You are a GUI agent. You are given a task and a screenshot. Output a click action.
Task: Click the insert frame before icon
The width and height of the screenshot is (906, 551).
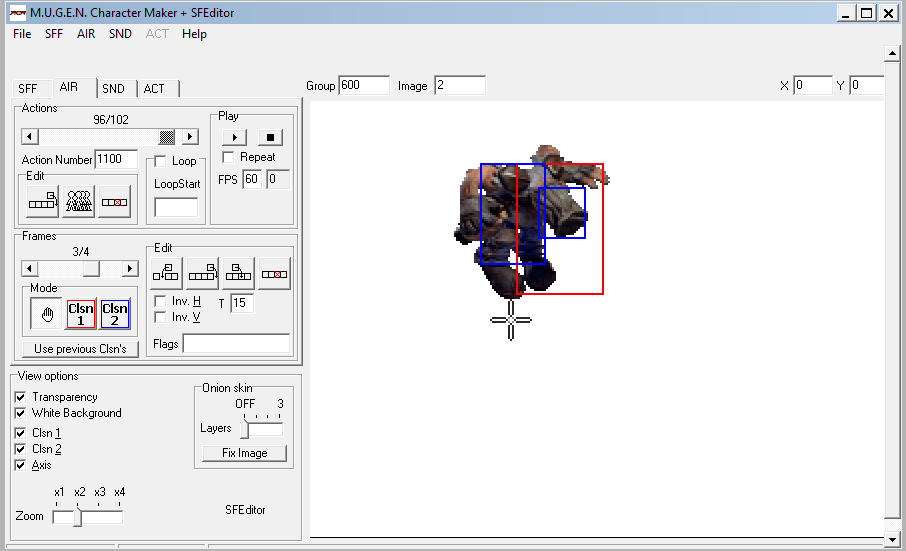coord(166,273)
